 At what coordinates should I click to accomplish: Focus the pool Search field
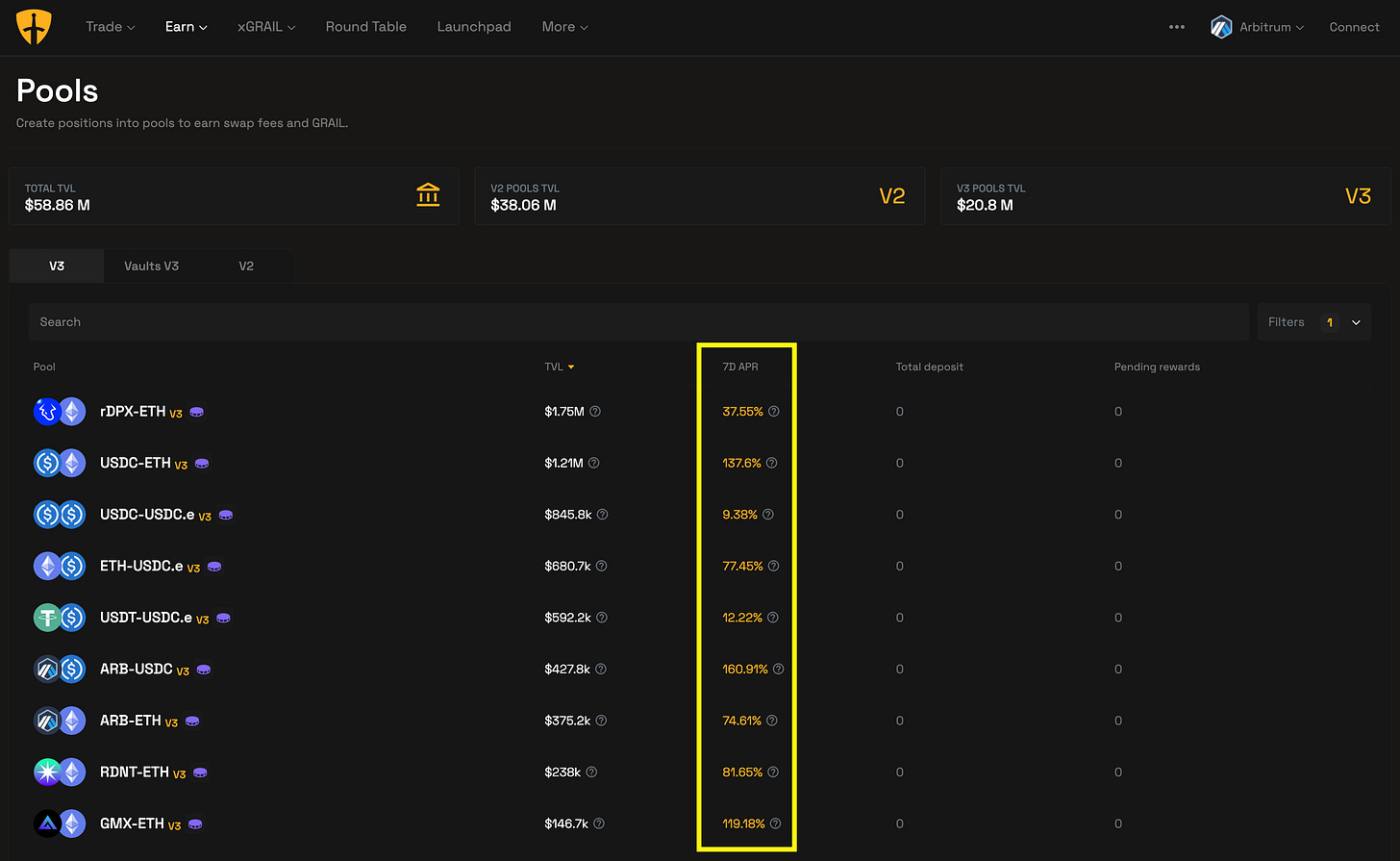pyautogui.click(x=638, y=322)
